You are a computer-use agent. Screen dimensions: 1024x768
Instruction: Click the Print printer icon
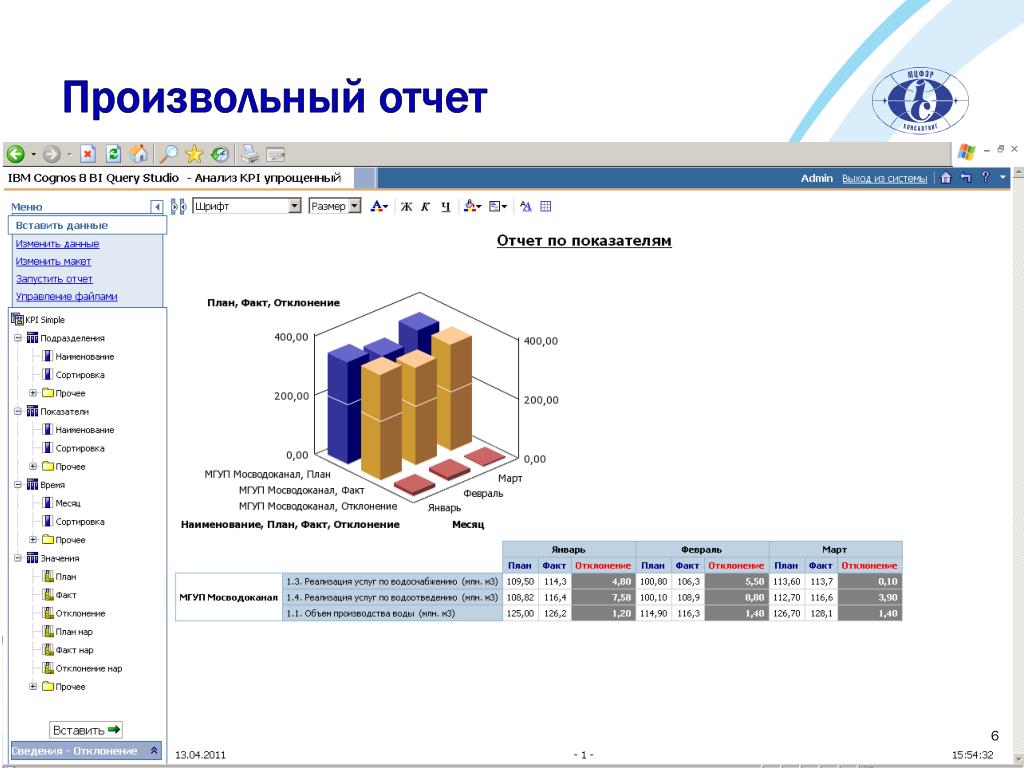pyautogui.click(x=250, y=154)
